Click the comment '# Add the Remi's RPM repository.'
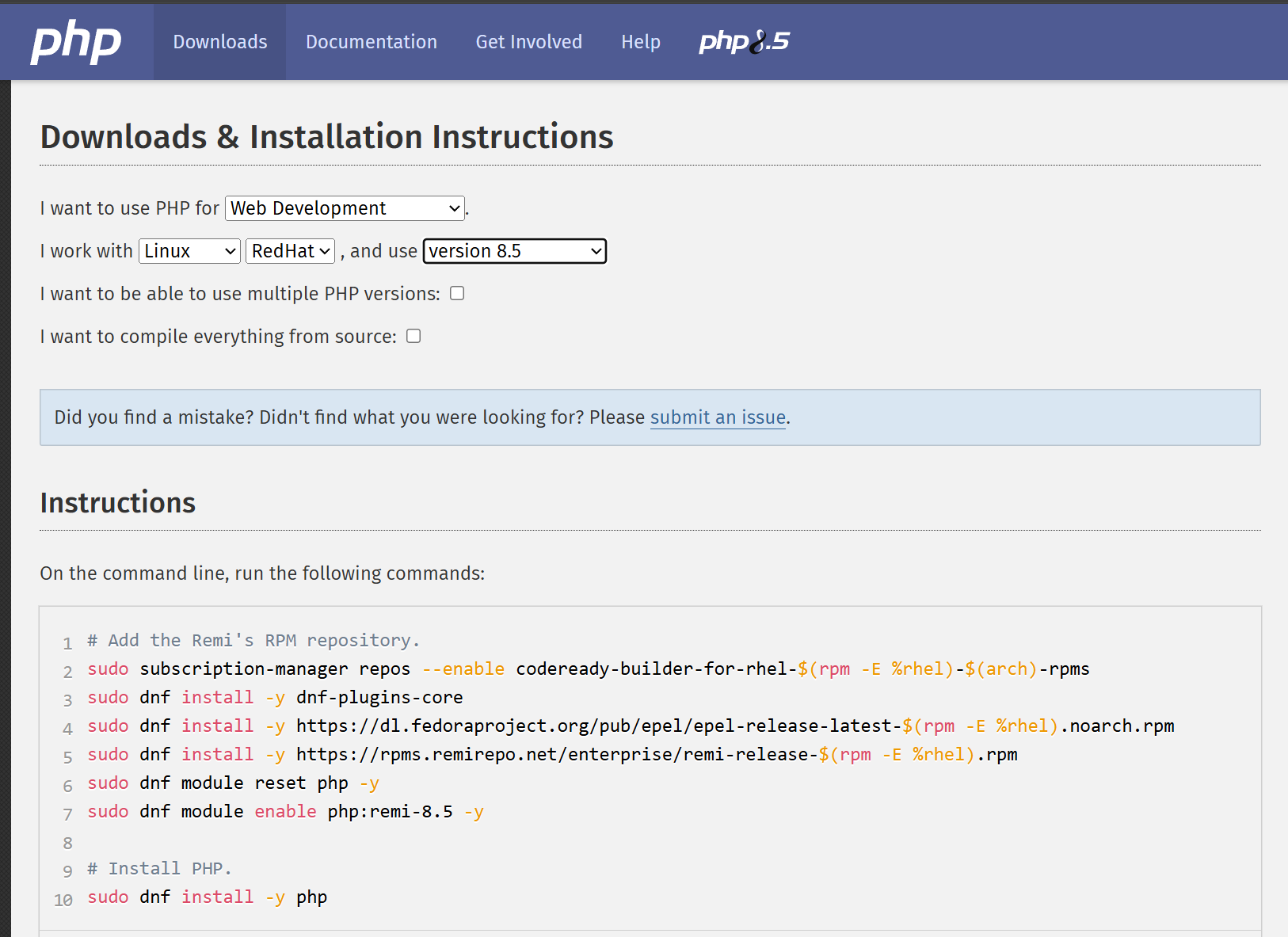 (x=253, y=640)
